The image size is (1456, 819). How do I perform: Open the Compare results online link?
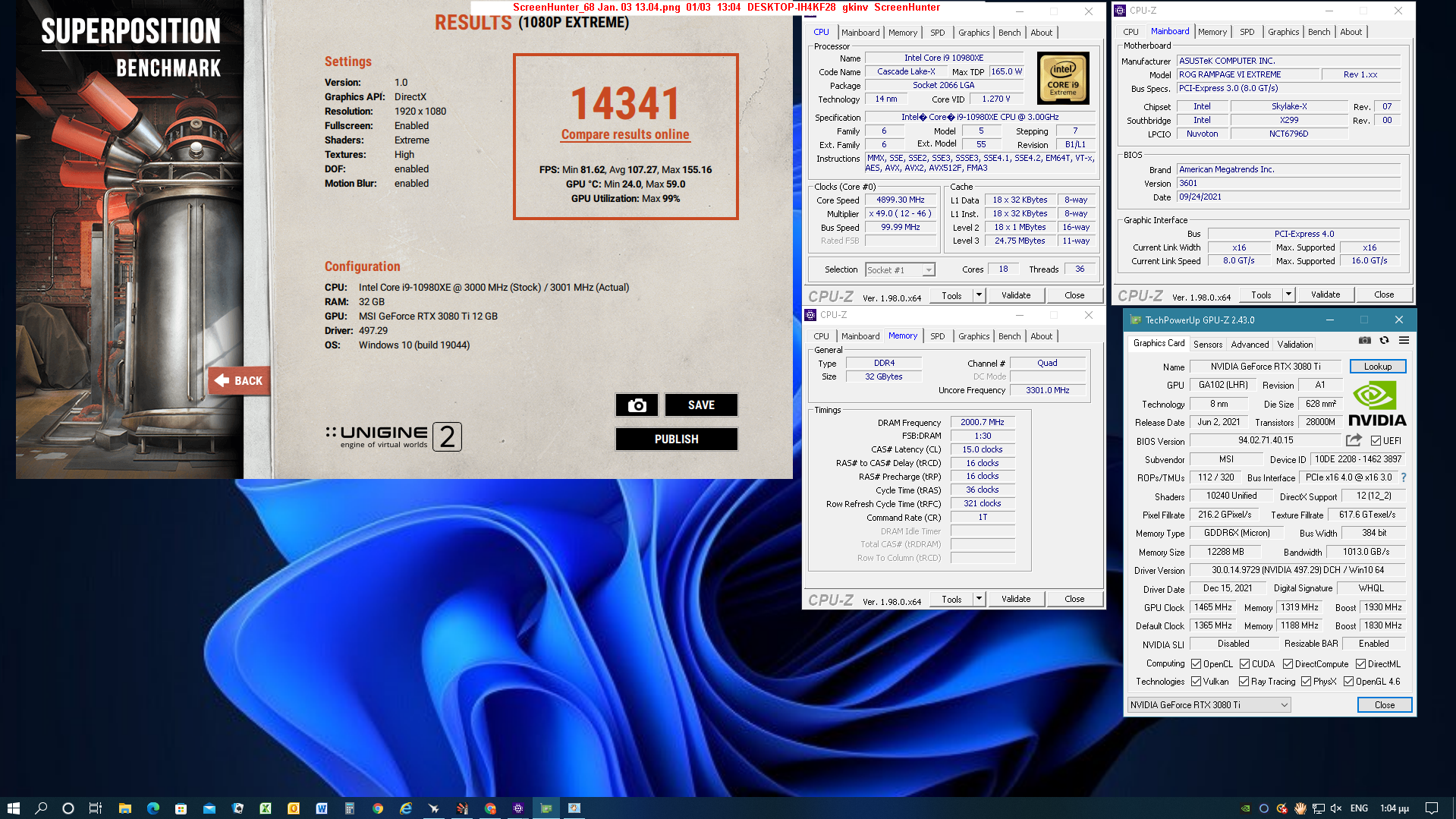(x=625, y=134)
